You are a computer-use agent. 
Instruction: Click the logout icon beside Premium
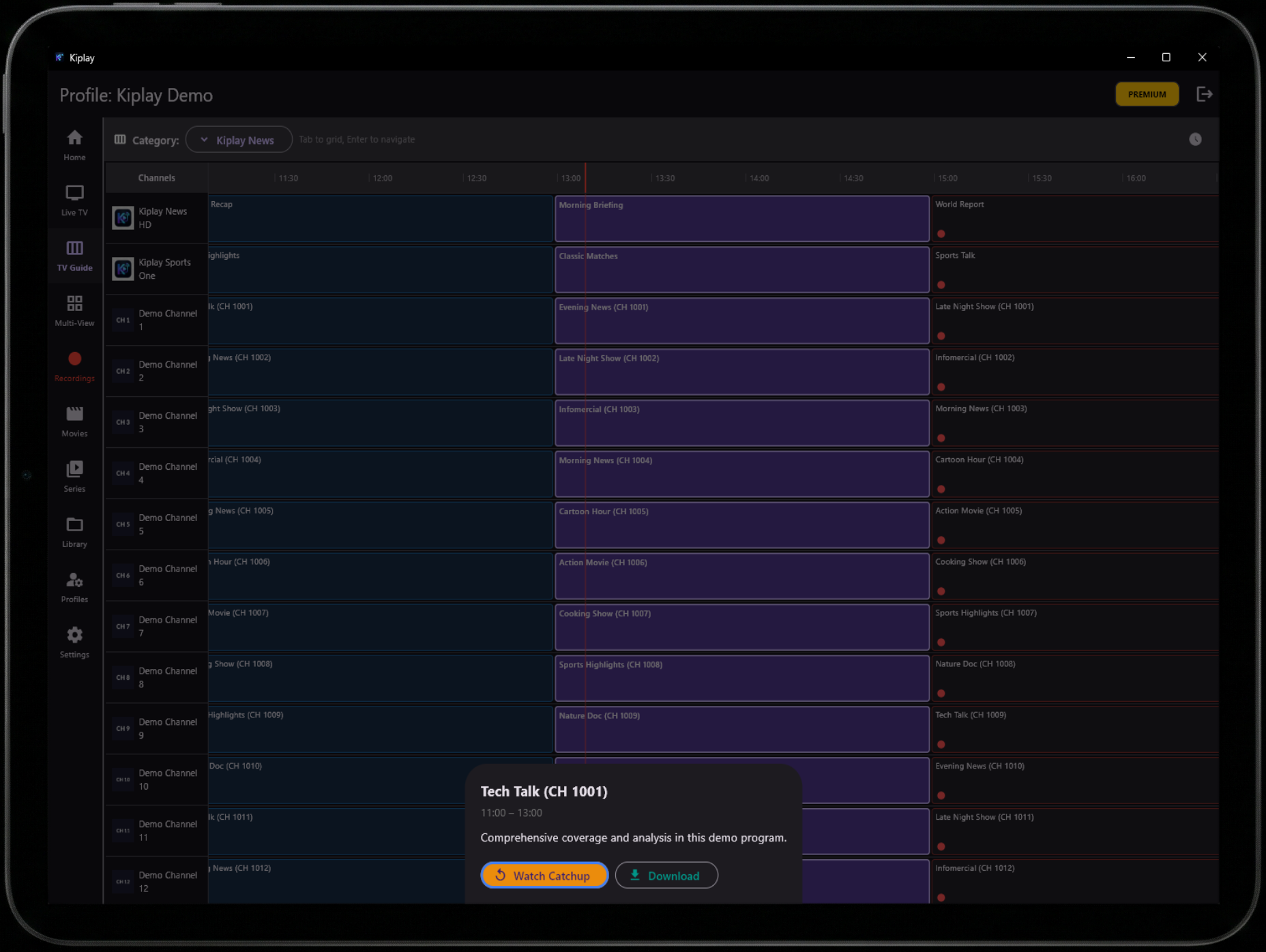[x=1204, y=94]
